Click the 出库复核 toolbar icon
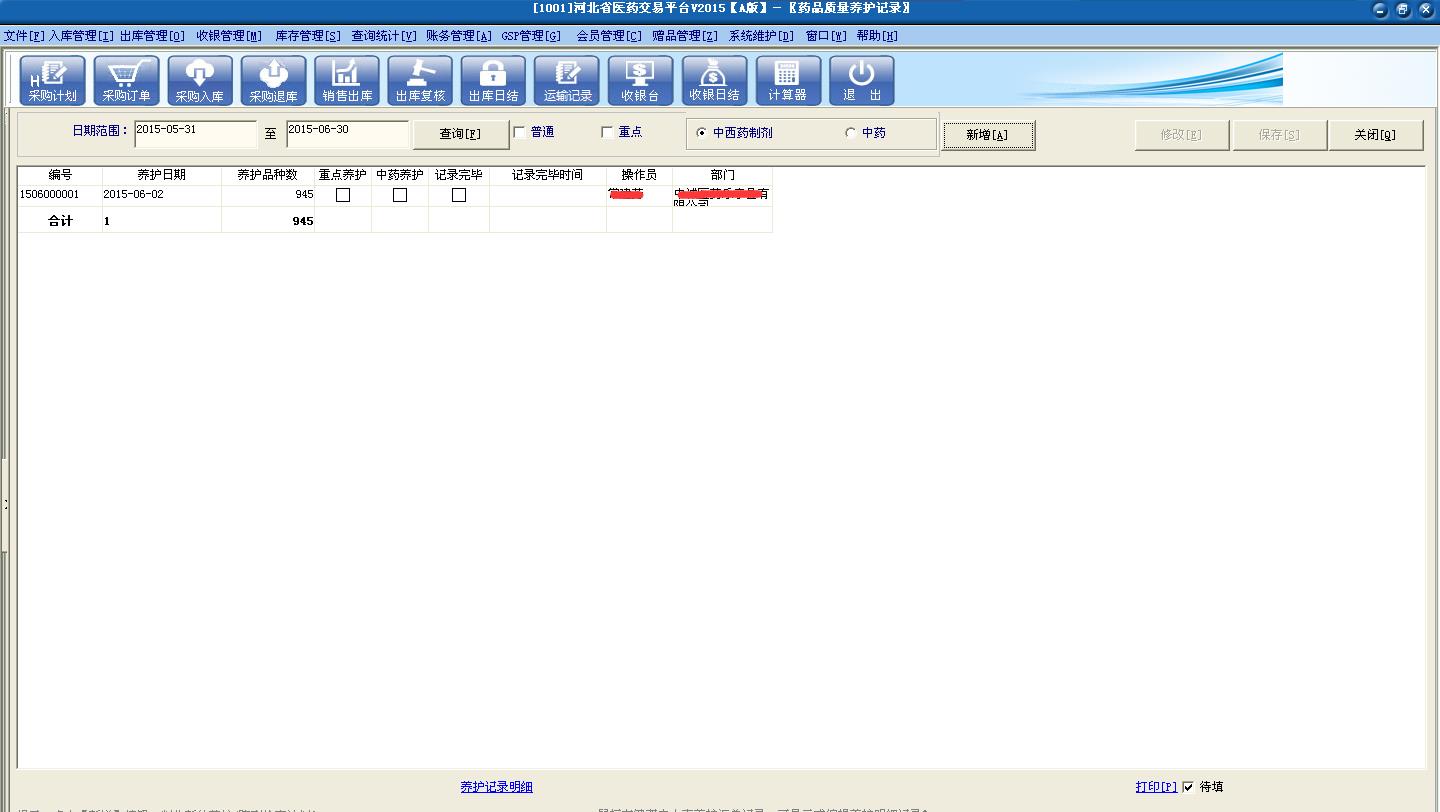 (420, 81)
